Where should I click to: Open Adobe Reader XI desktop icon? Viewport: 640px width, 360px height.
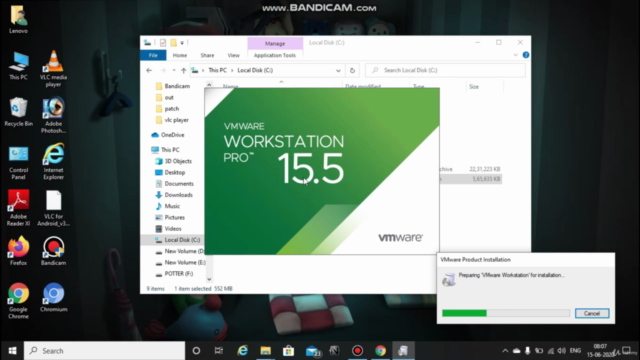(x=18, y=208)
